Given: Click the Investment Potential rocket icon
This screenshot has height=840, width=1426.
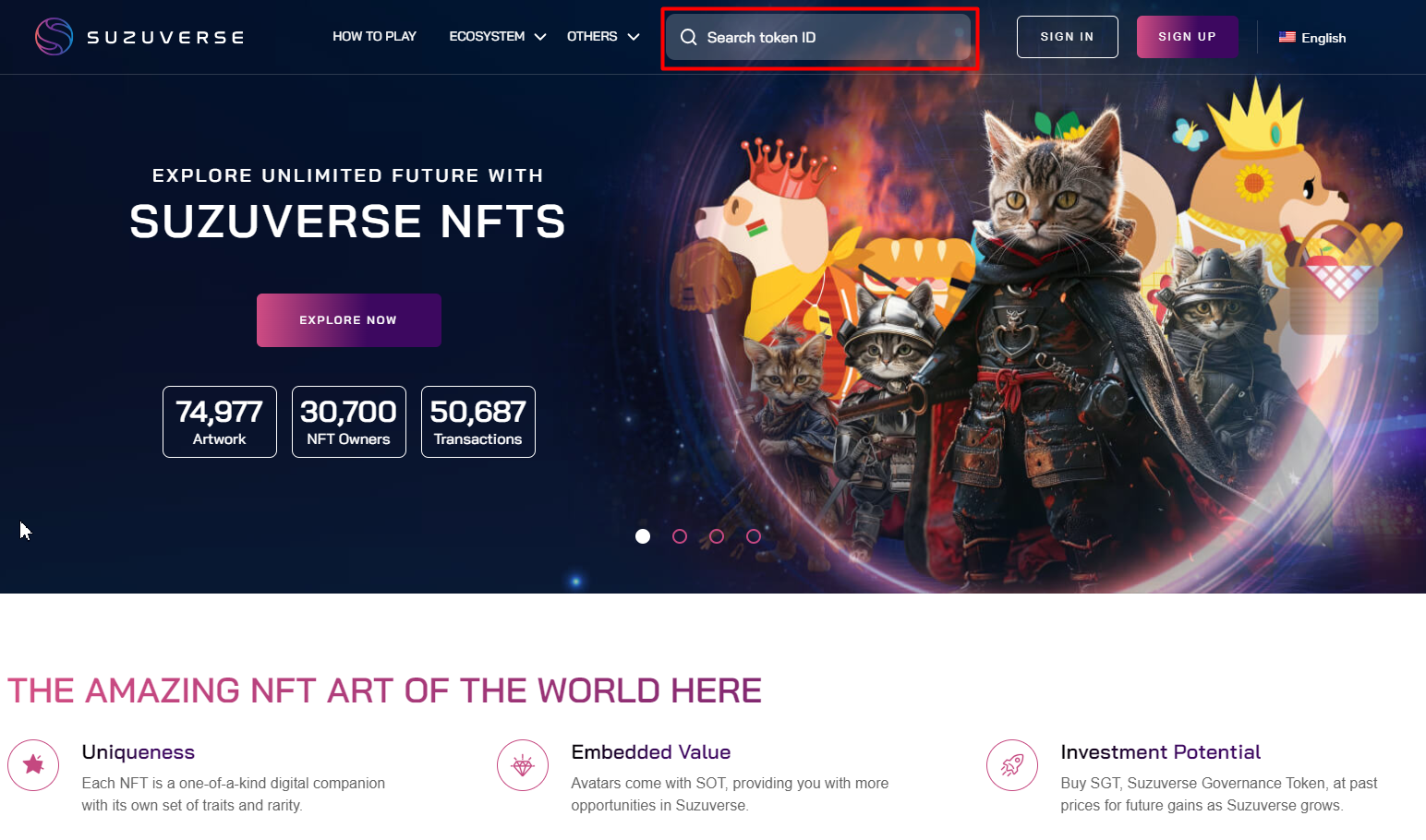Looking at the screenshot, I should coord(1012,765).
